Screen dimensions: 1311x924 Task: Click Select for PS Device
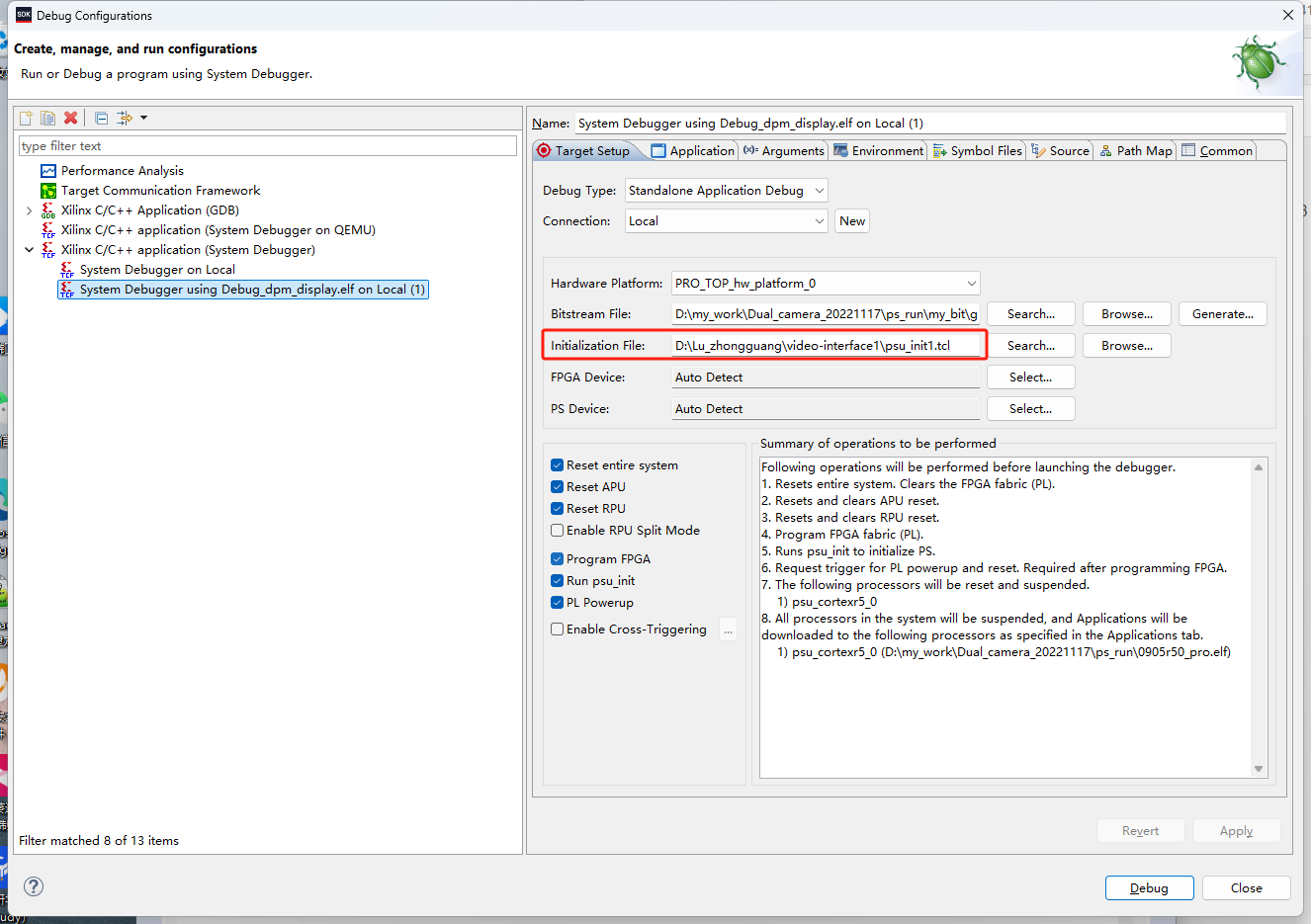(1031, 409)
